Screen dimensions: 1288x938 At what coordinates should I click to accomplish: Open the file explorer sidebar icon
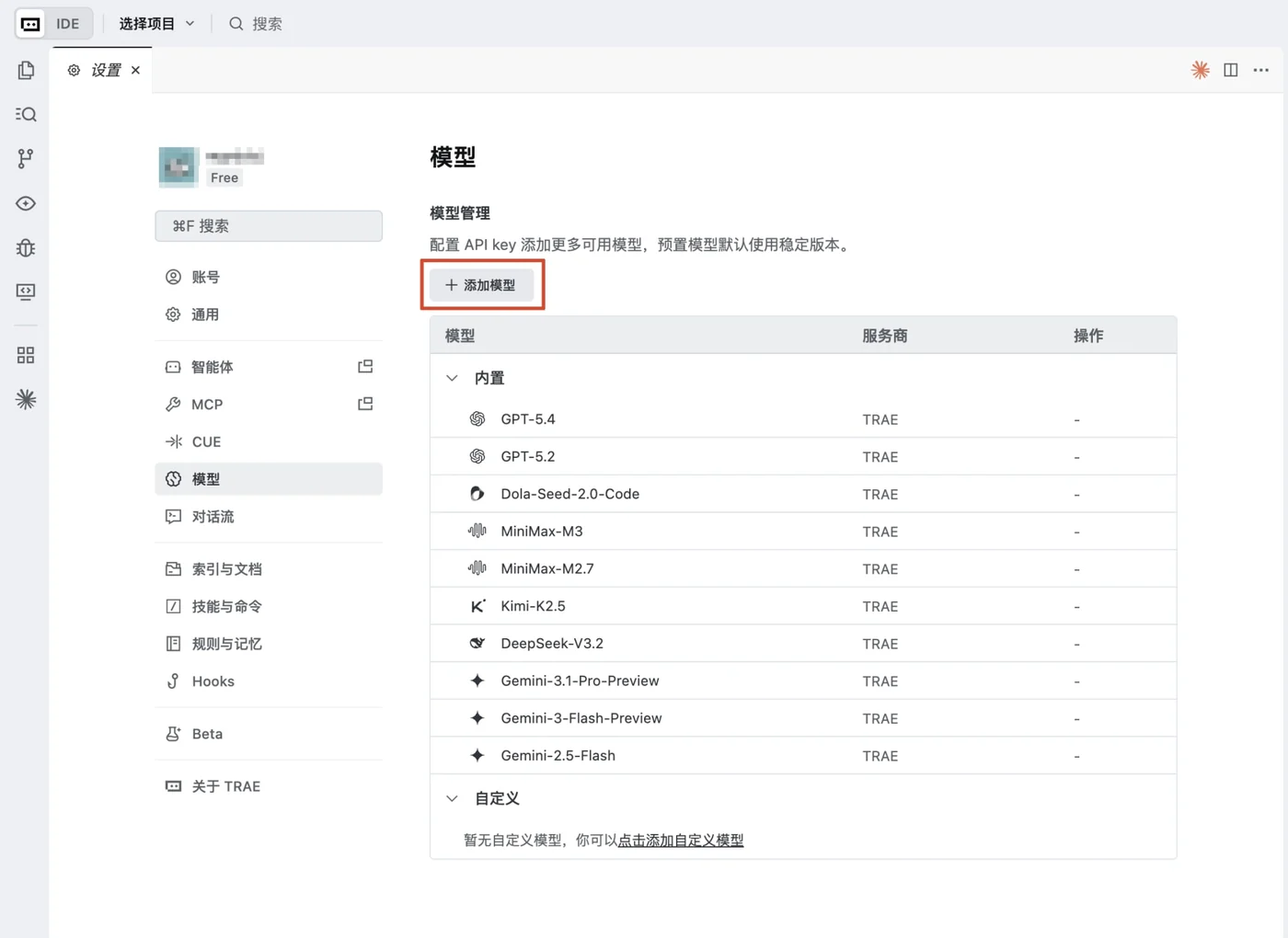pyautogui.click(x=26, y=71)
